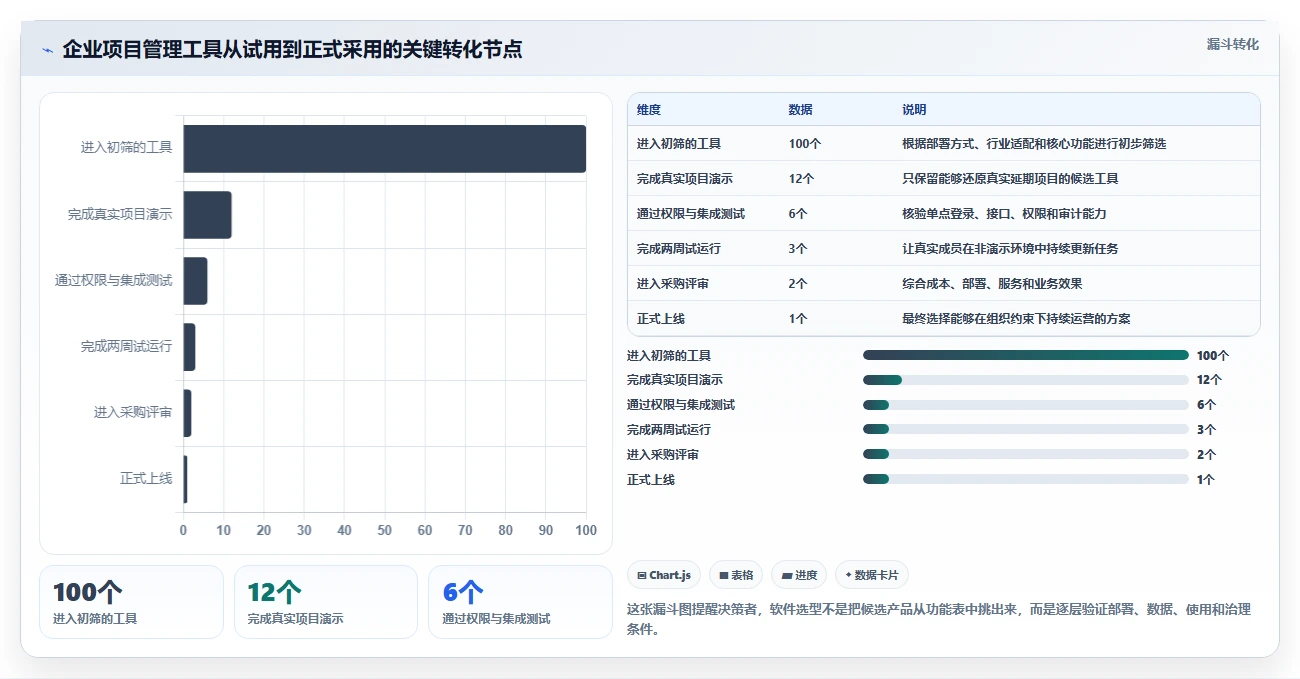1300x679 pixels.
Task: Click the chart y-axis label 进入采购评审
Action: 133,413
